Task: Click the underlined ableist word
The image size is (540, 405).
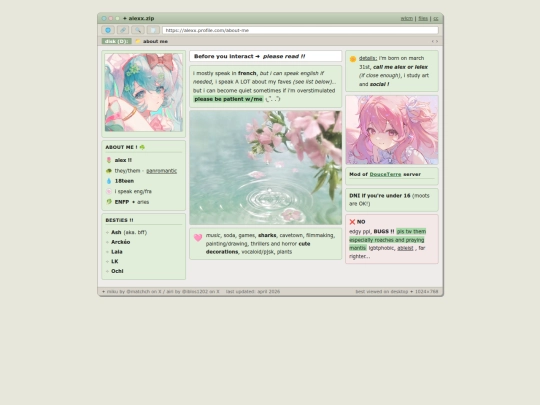Action: coord(405,248)
